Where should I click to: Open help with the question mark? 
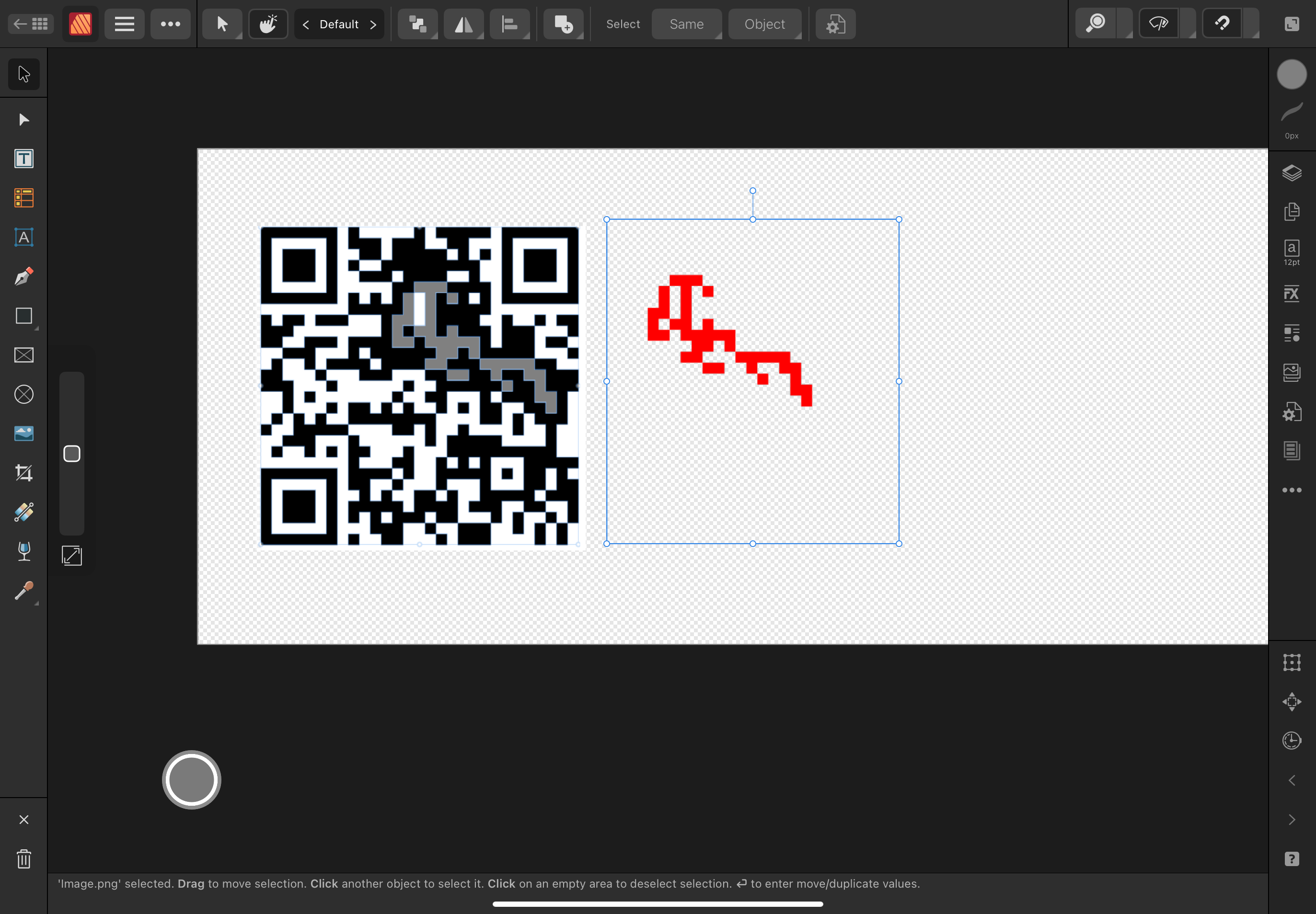click(x=1292, y=858)
